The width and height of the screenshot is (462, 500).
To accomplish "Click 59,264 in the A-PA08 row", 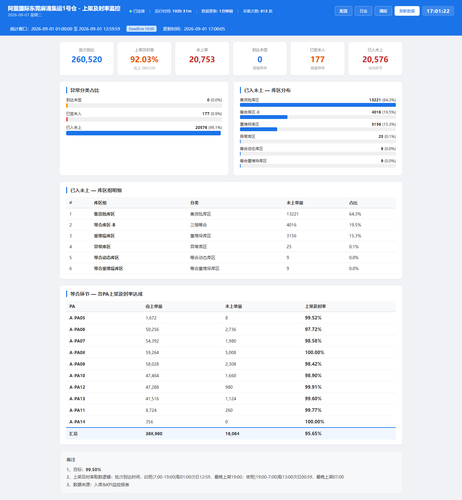I will pos(152,352).
